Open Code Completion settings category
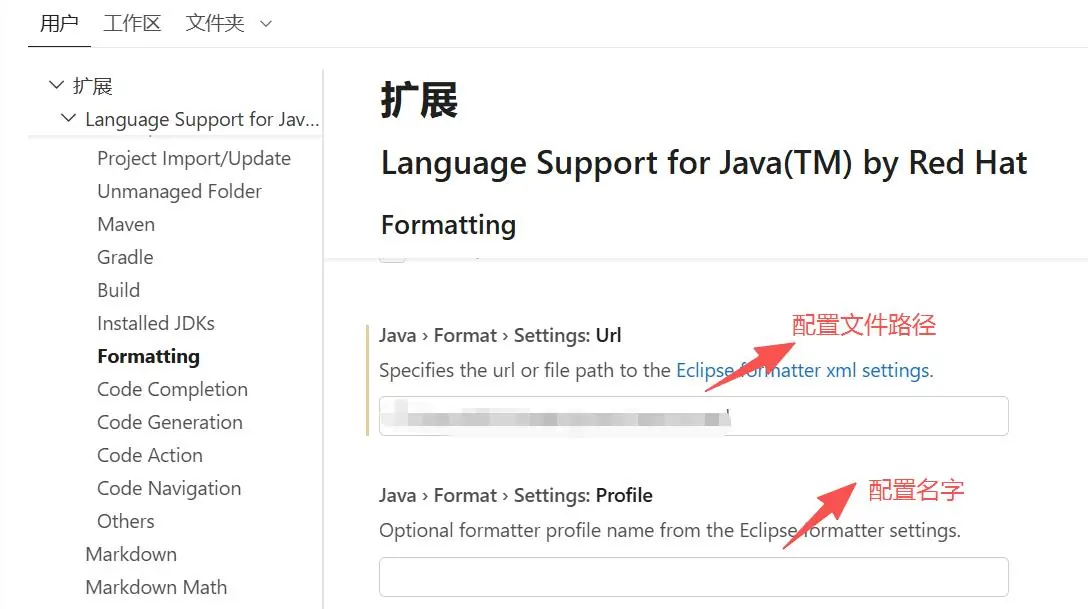Viewport: 1088px width, 609px height. click(172, 389)
